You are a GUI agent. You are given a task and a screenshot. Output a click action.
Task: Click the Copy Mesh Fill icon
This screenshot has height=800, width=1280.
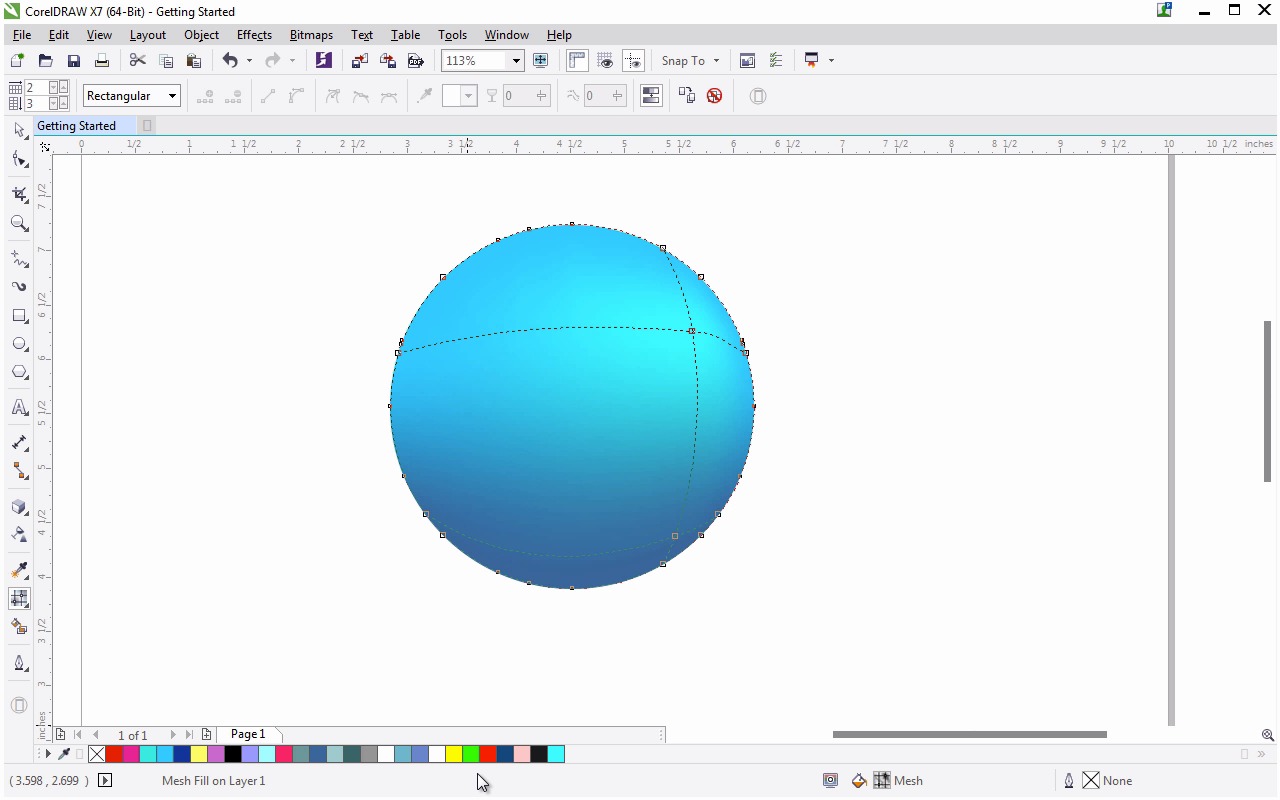pyautogui.click(x=686, y=96)
